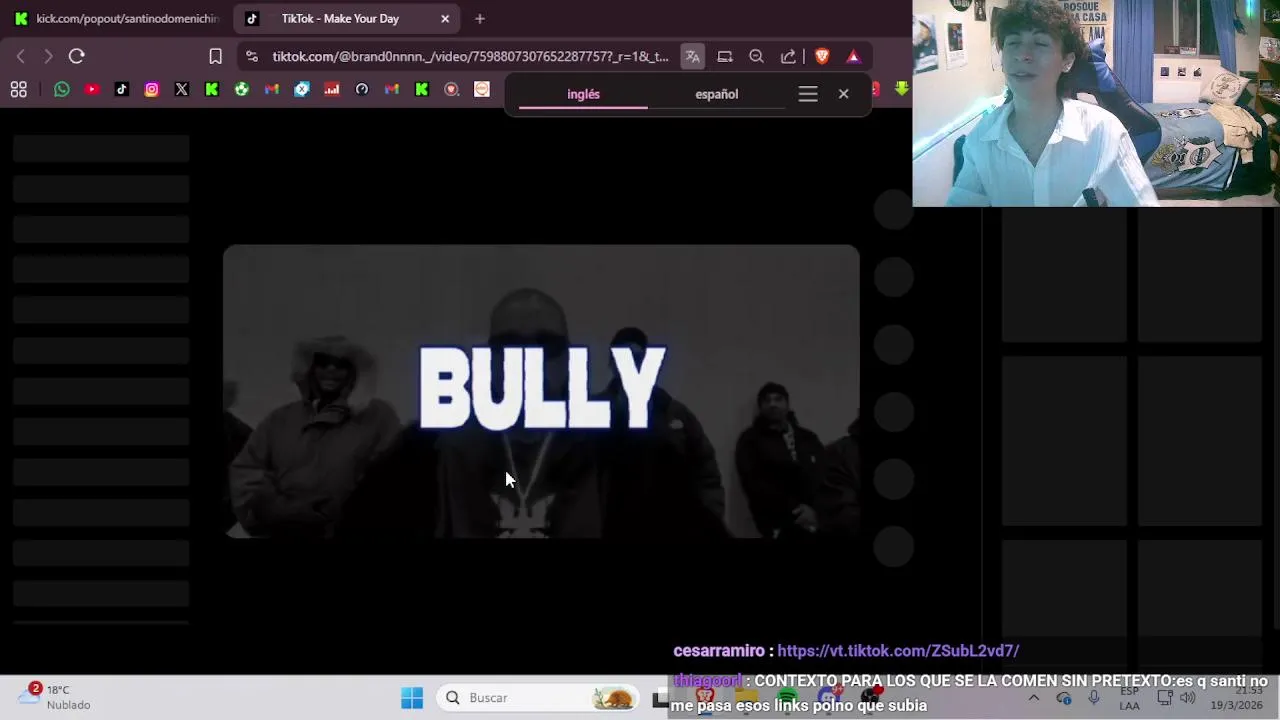Toggle the page translate icon

692,56
